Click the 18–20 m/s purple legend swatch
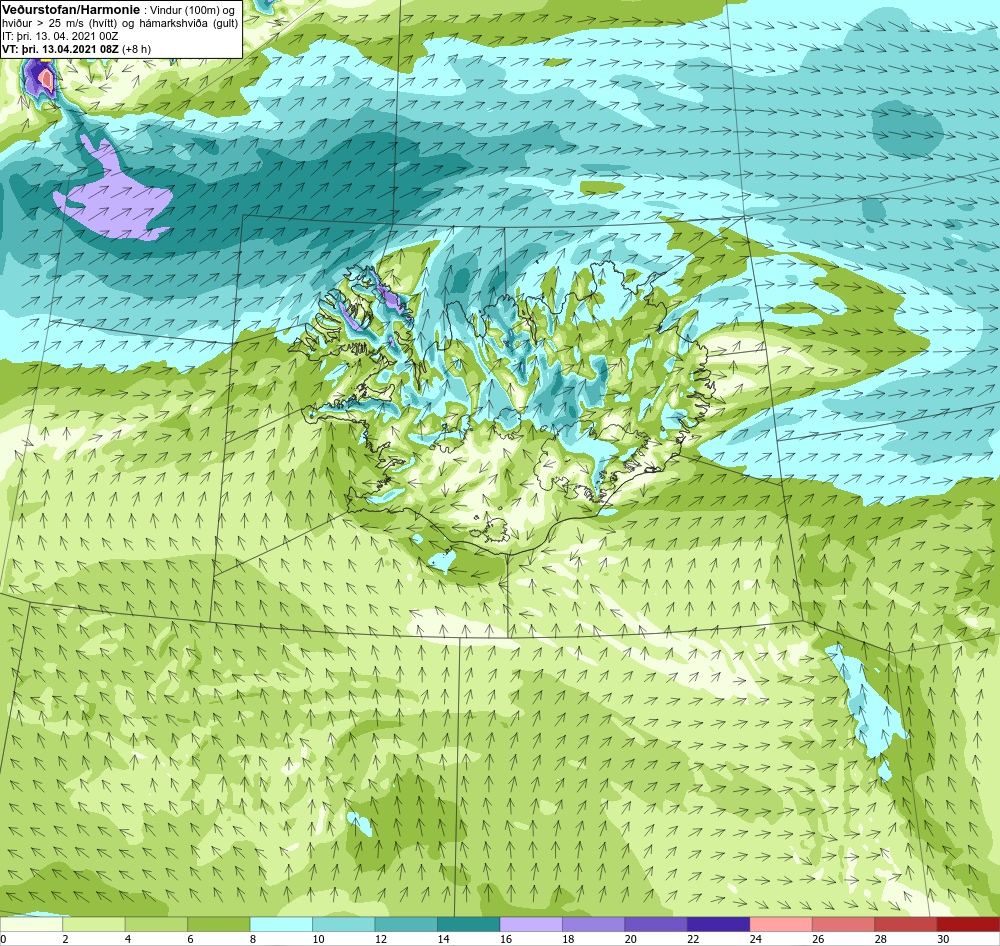The height and width of the screenshot is (946, 1000). pyautogui.click(x=594, y=924)
